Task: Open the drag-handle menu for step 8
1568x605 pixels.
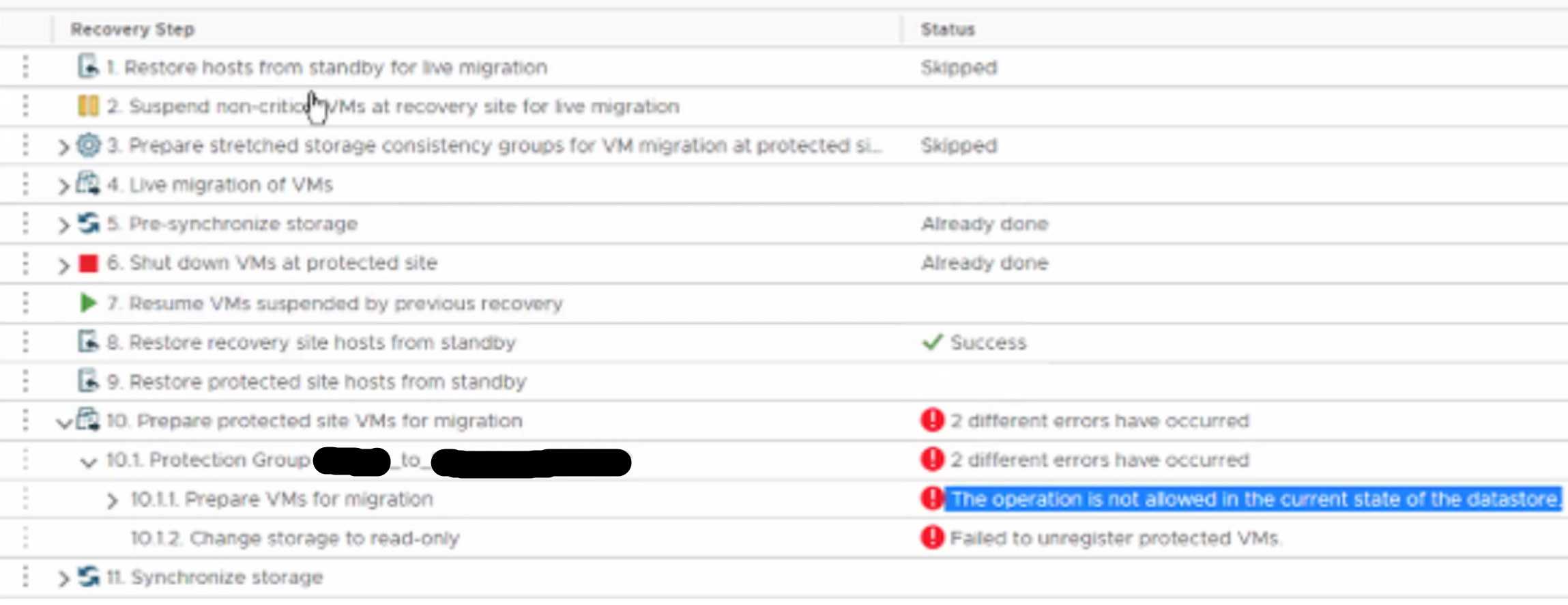Action: (25, 341)
